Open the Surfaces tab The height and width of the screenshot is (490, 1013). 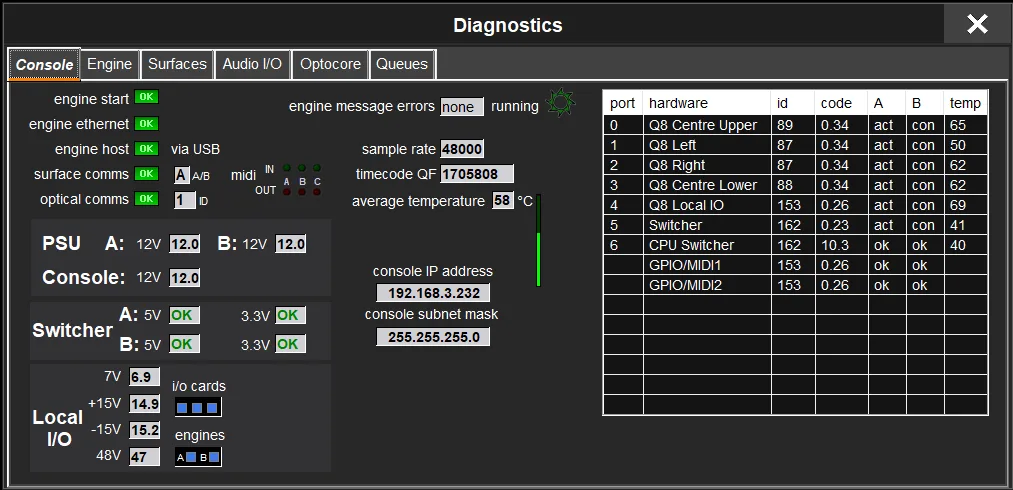[177, 64]
